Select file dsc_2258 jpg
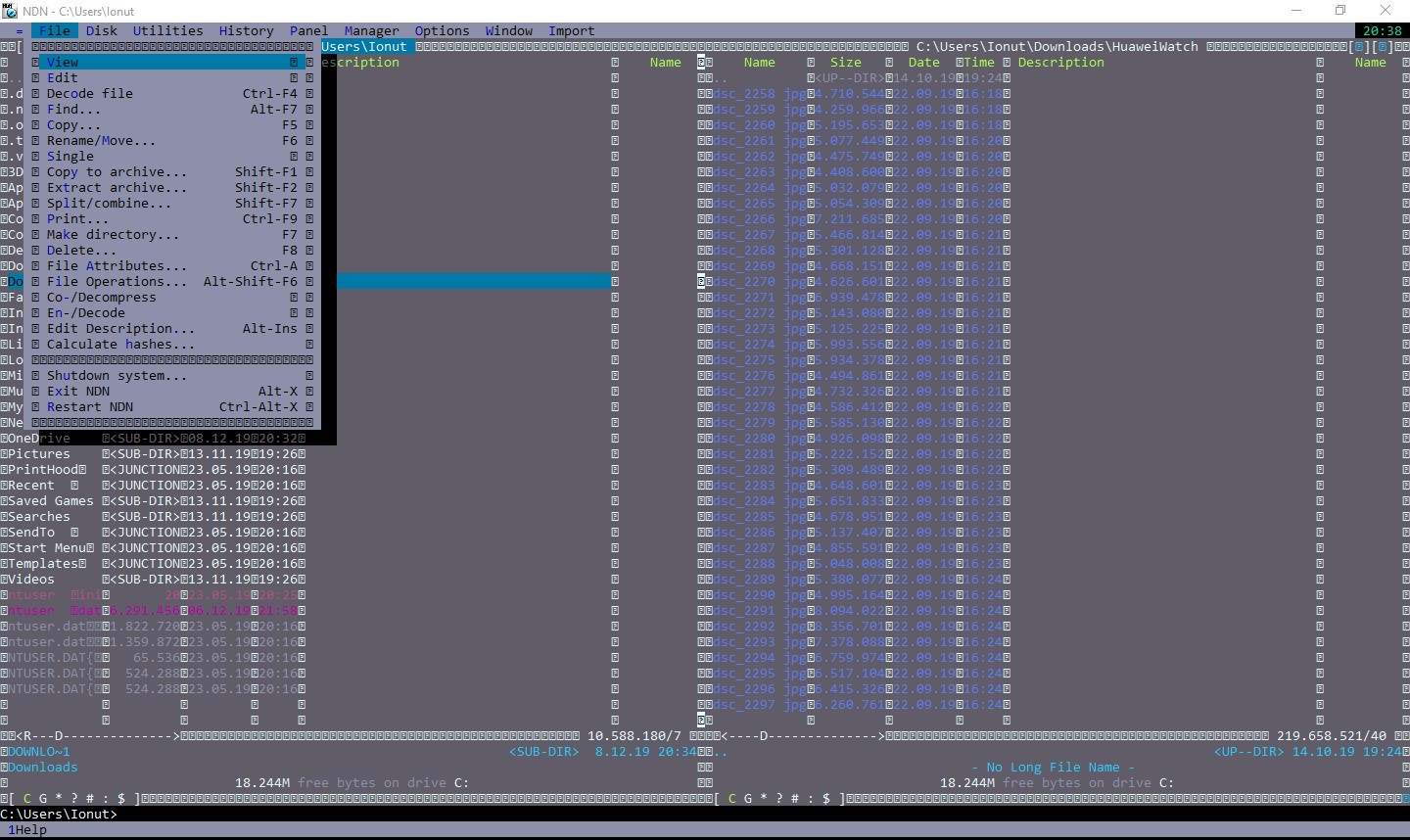The image size is (1410, 840). tap(760, 93)
